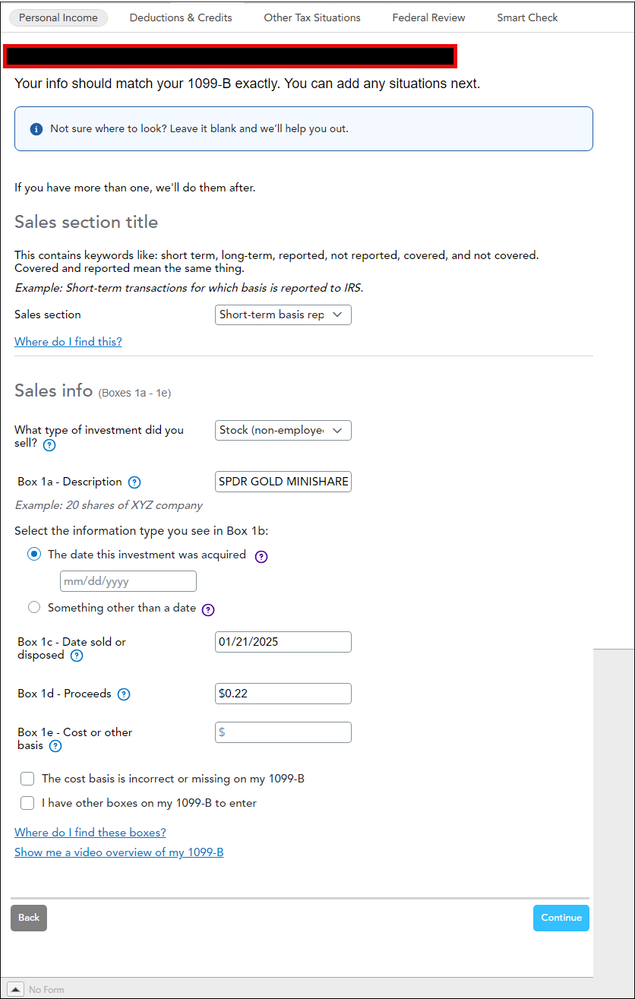Click help icon for Something other than a date

tap(208, 610)
